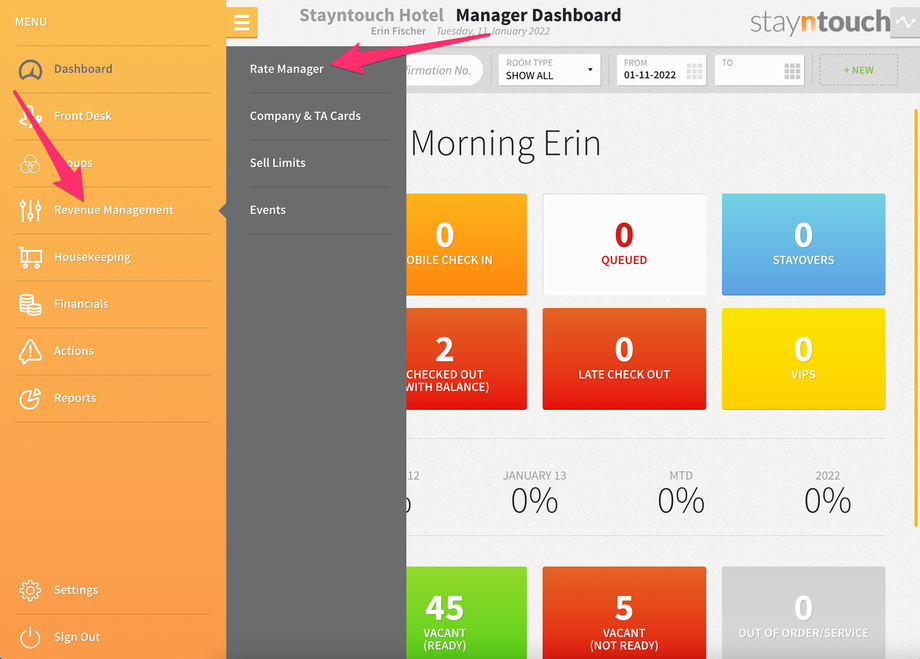
Task: Open the Late Check Out tile
Action: (624, 359)
